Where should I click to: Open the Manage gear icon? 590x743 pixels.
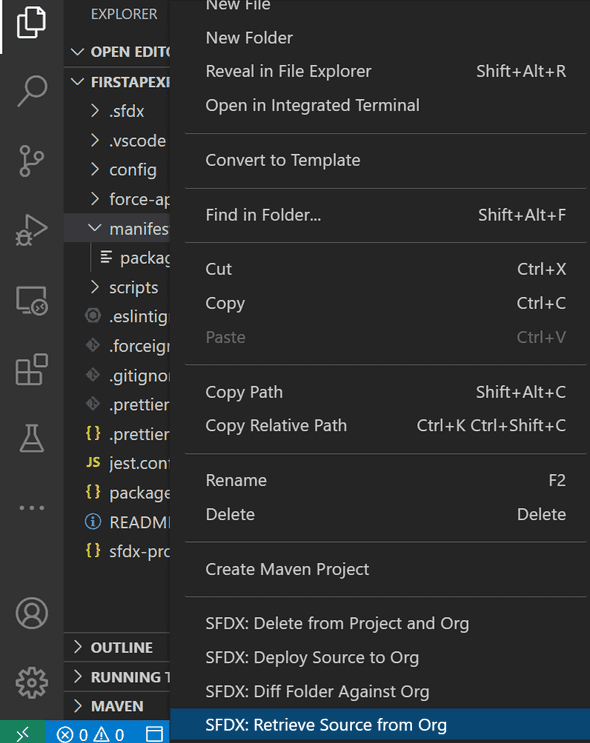32,683
